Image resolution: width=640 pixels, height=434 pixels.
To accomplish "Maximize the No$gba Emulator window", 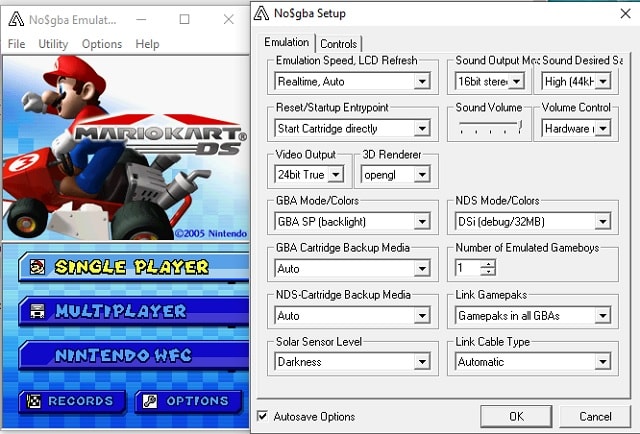I will pos(184,19).
